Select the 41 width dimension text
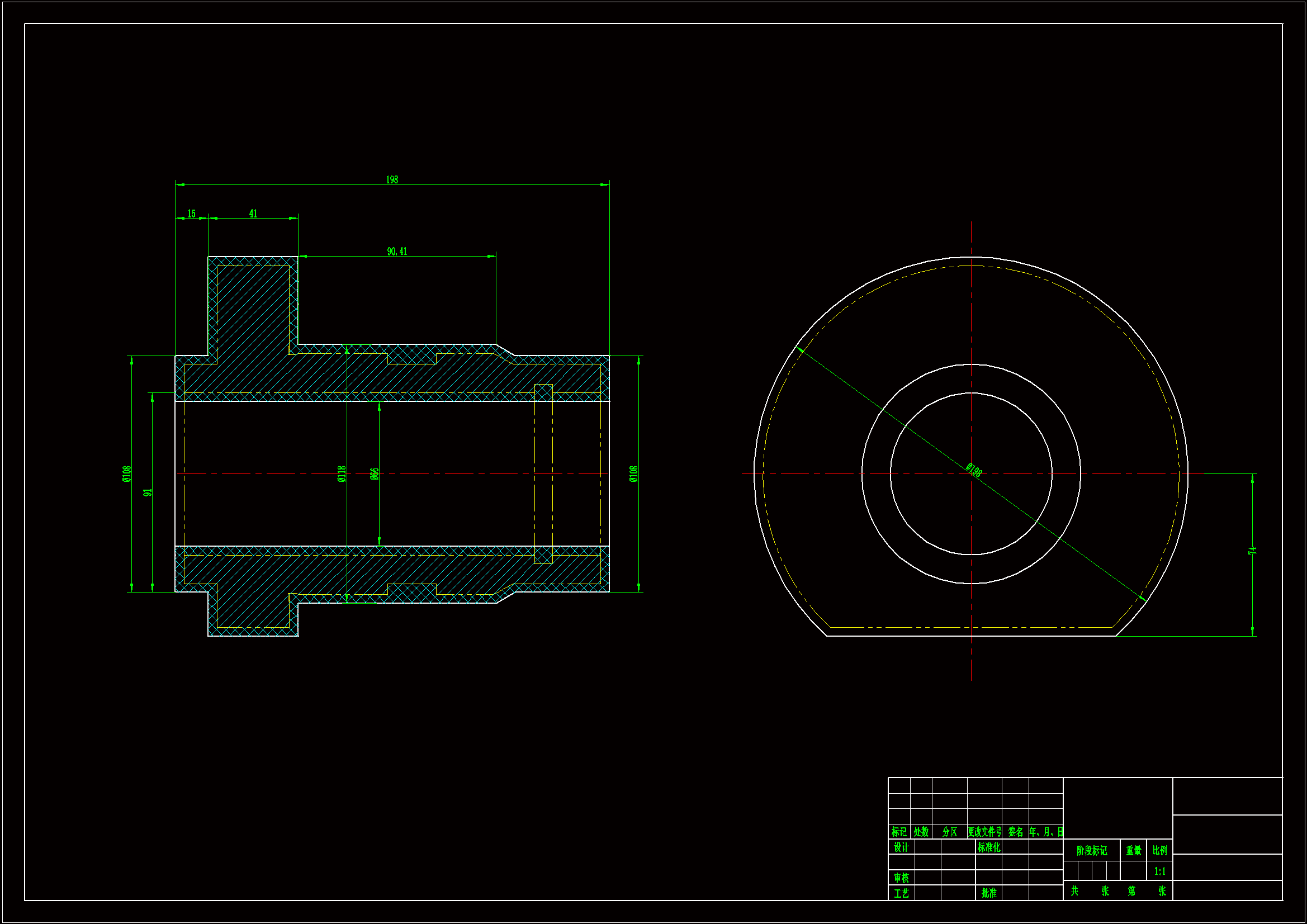 click(x=253, y=214)
